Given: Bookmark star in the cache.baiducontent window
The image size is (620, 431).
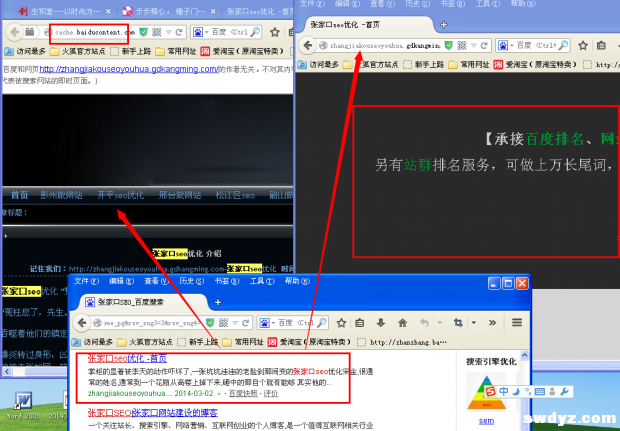Looking at the screenshot, I should click(275, 32).
